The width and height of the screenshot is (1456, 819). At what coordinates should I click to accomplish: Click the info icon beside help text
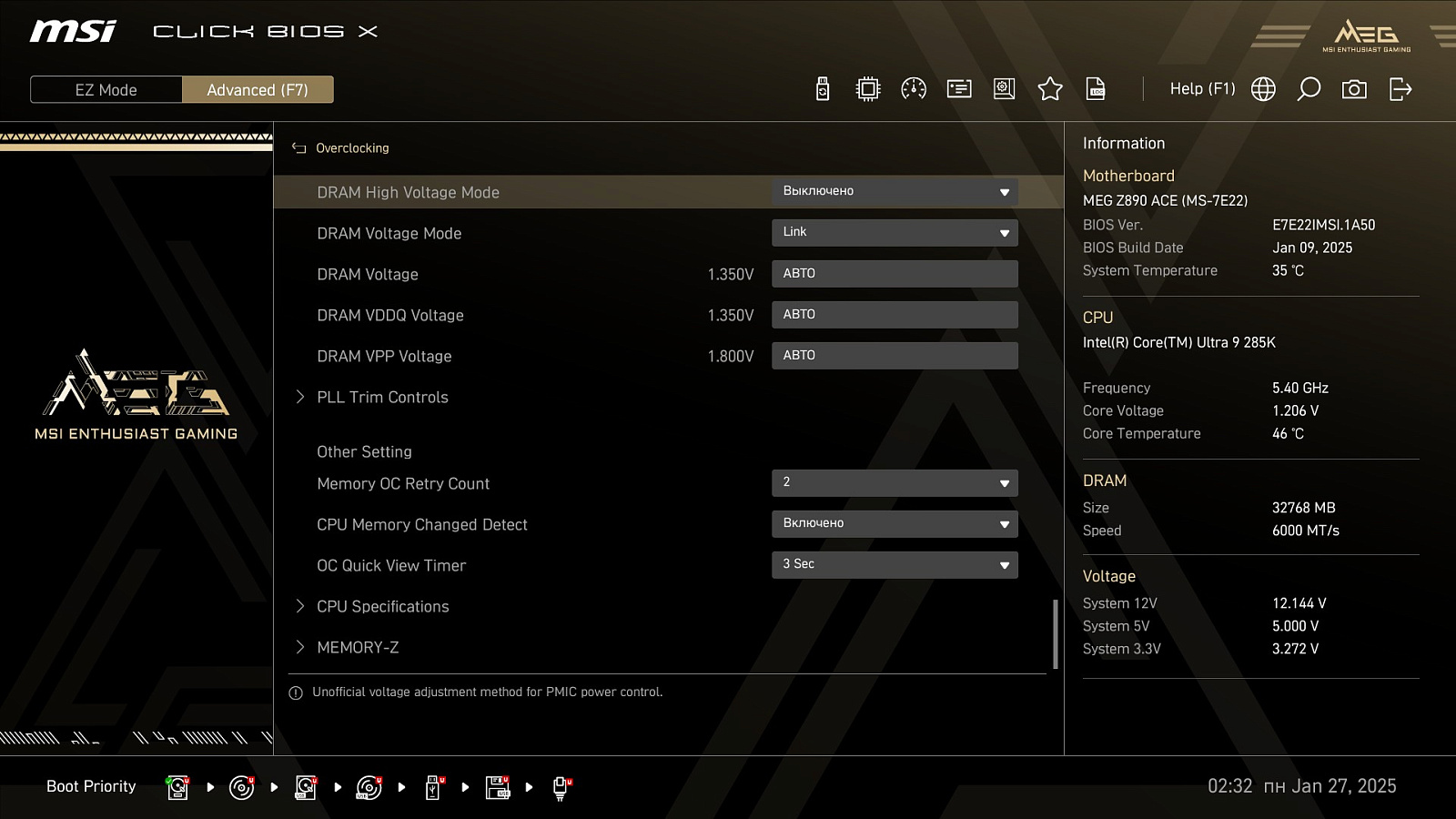click(x=296, y=693)
